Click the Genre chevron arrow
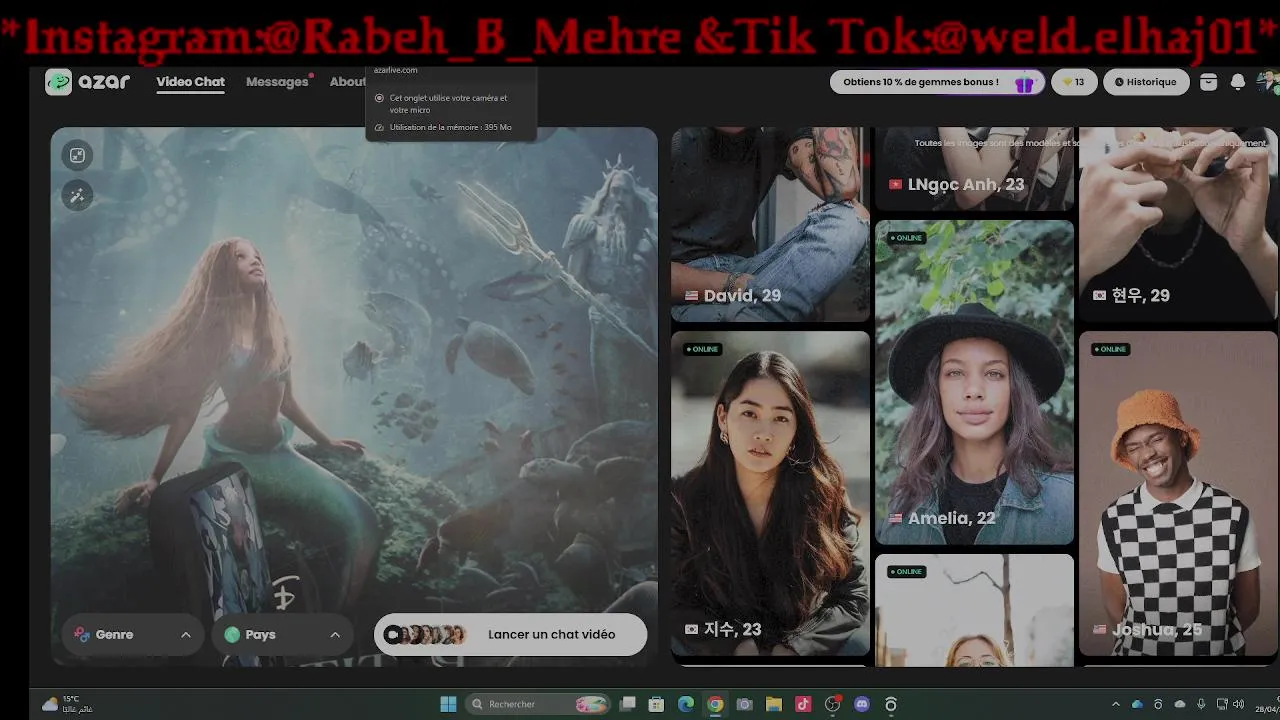Viewport: 1280px width, 720px height. pyautogui.click(x=186, y=635)
